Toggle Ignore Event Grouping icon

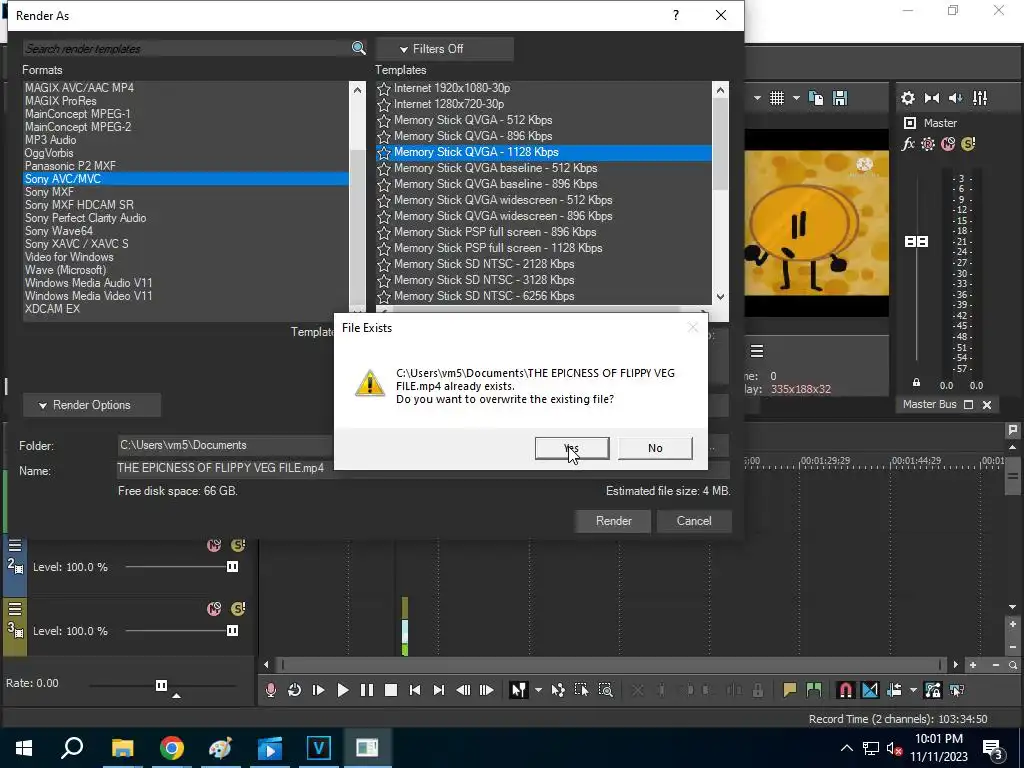coord(957,690)
